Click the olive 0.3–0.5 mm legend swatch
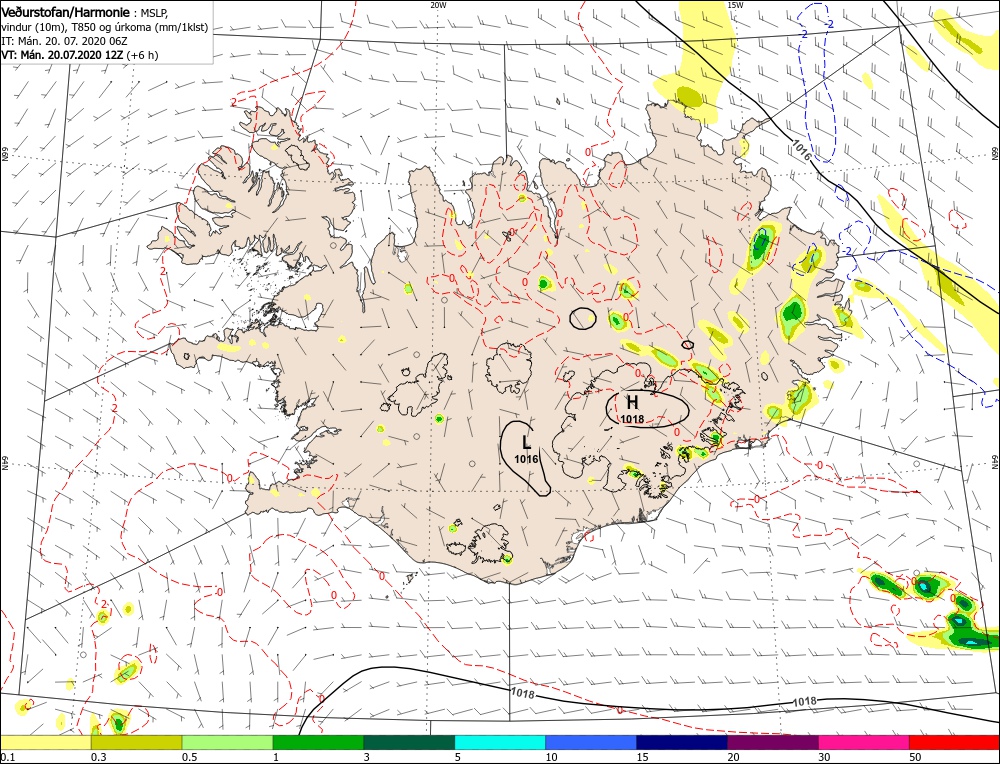The width and height of the screenshot is (1000, 764). (x=136, y=742)
